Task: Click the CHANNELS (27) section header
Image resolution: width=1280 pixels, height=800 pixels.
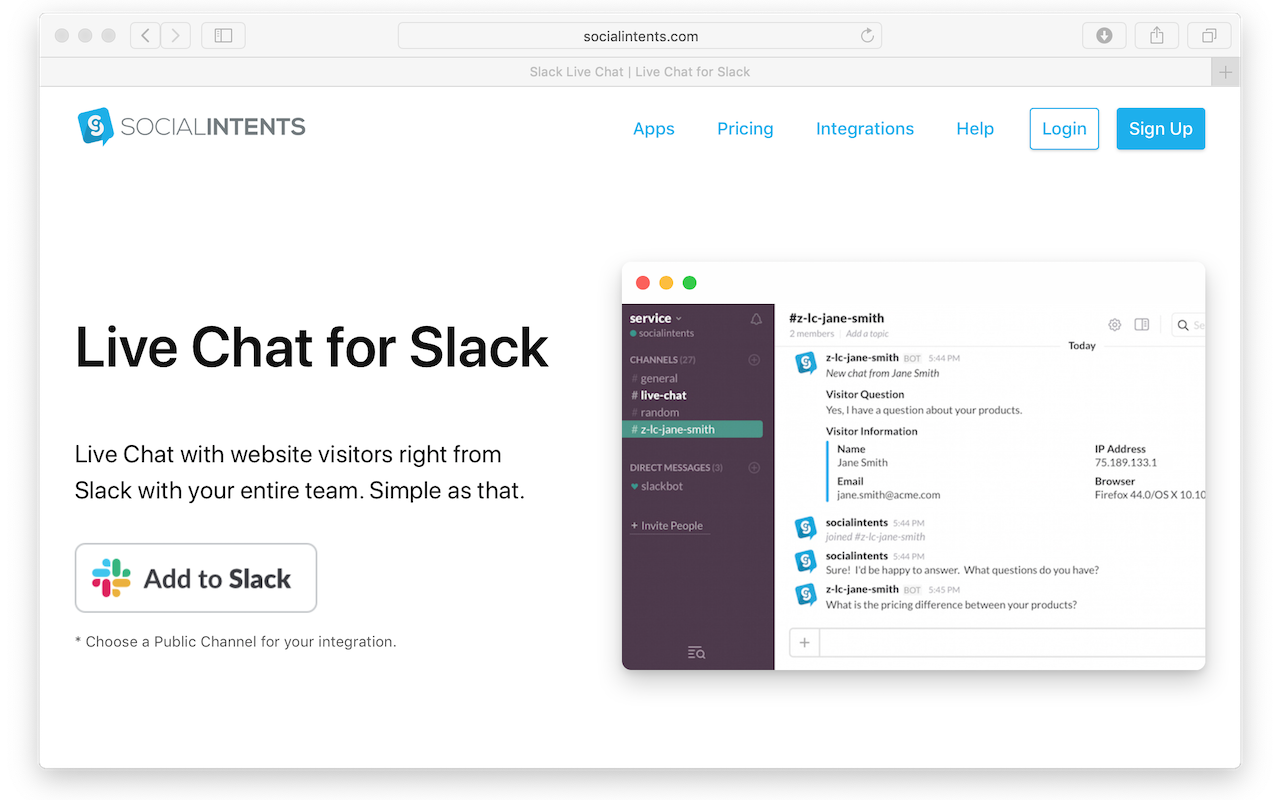Action: coord(663,360)
